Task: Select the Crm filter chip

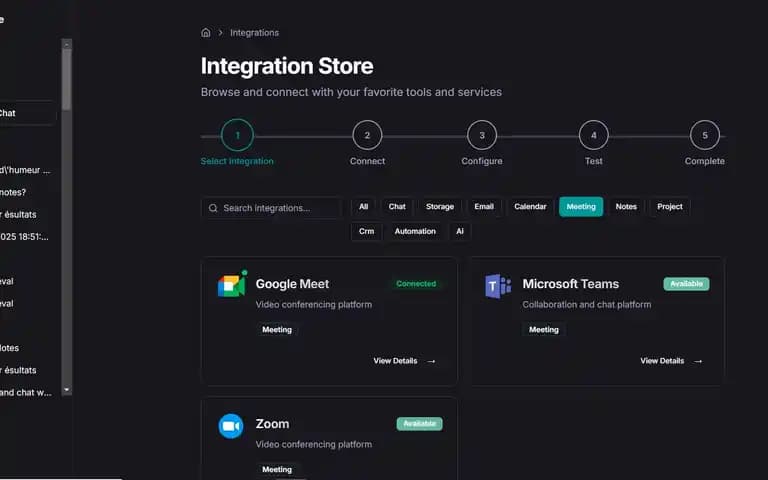Action: click(x=366, y=231)
